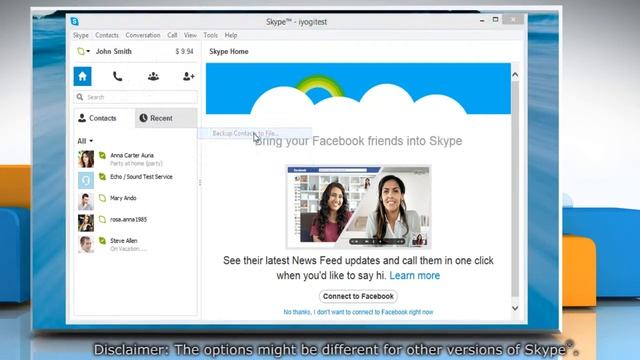The height and width of the screenshot is (360, 640).
Task: Select contact Mary Ando by name
Action: coord(123,198)
